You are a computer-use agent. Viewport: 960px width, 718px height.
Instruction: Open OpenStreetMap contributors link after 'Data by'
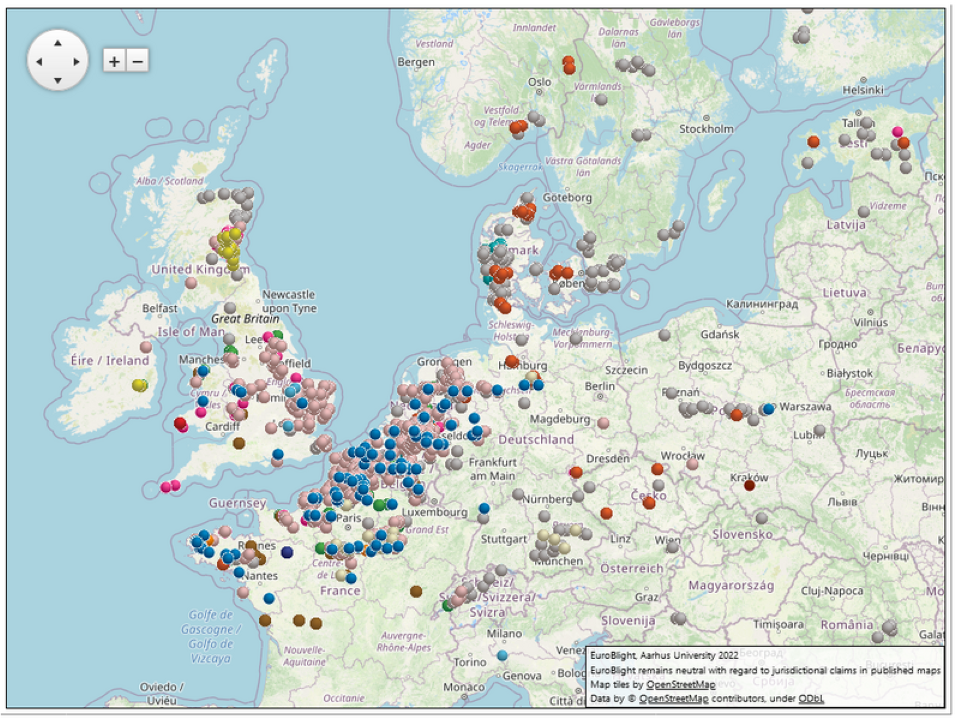click(673, 698)
